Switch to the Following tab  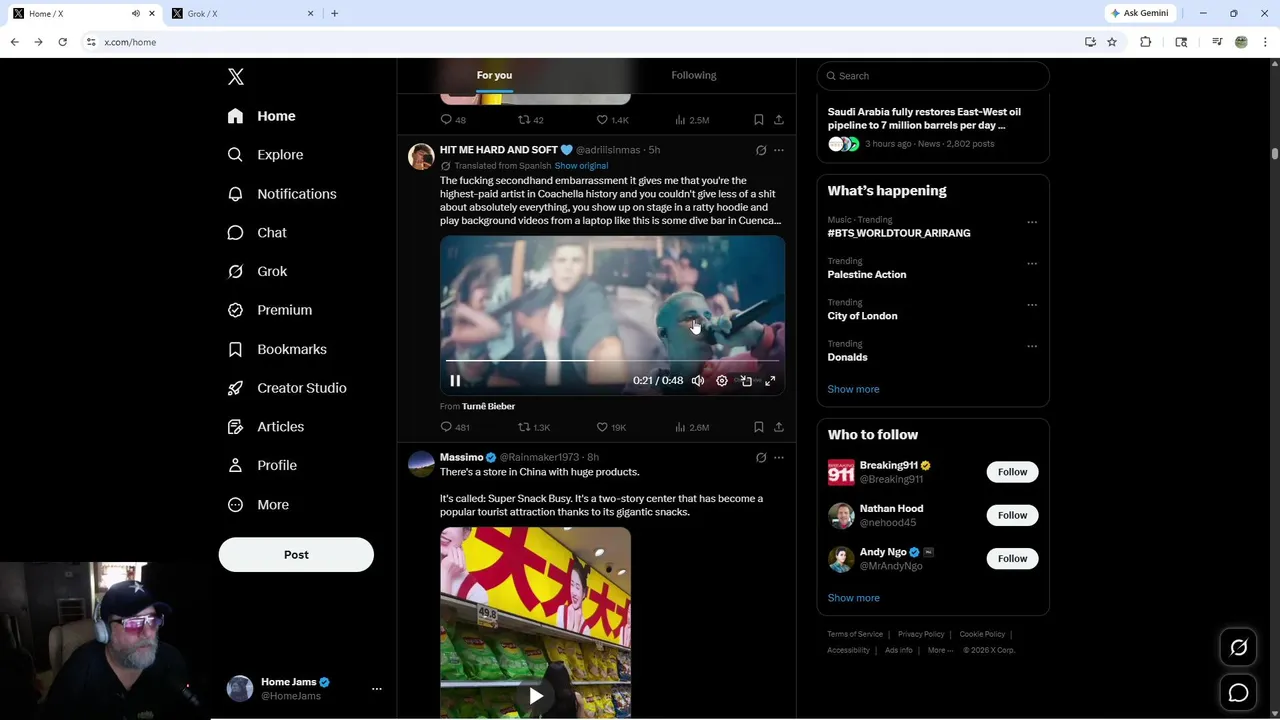694,75
